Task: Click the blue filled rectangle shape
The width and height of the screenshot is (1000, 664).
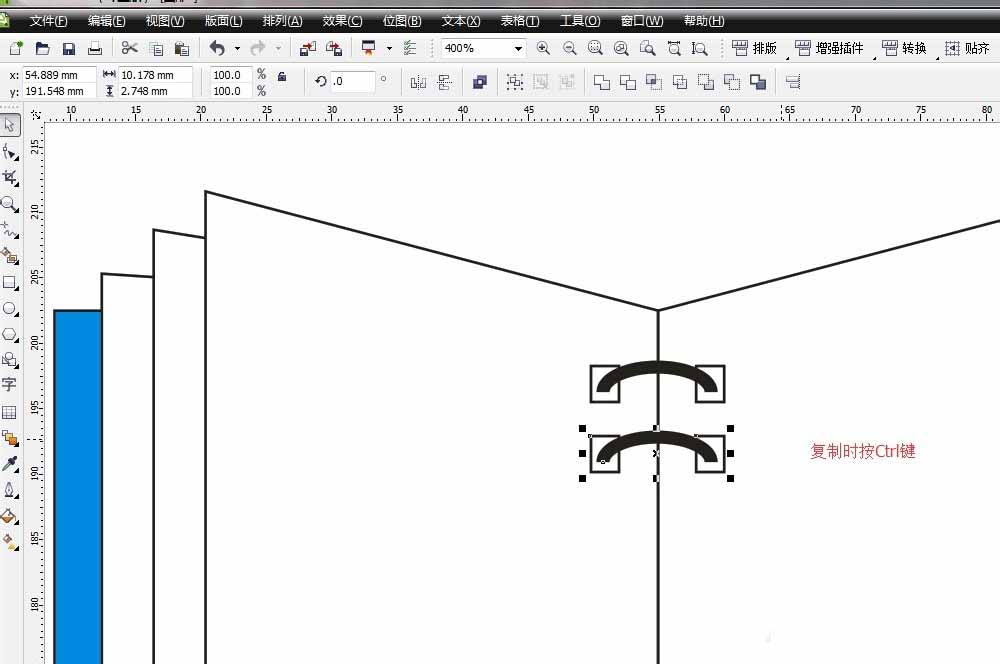Action: (77, 480)
